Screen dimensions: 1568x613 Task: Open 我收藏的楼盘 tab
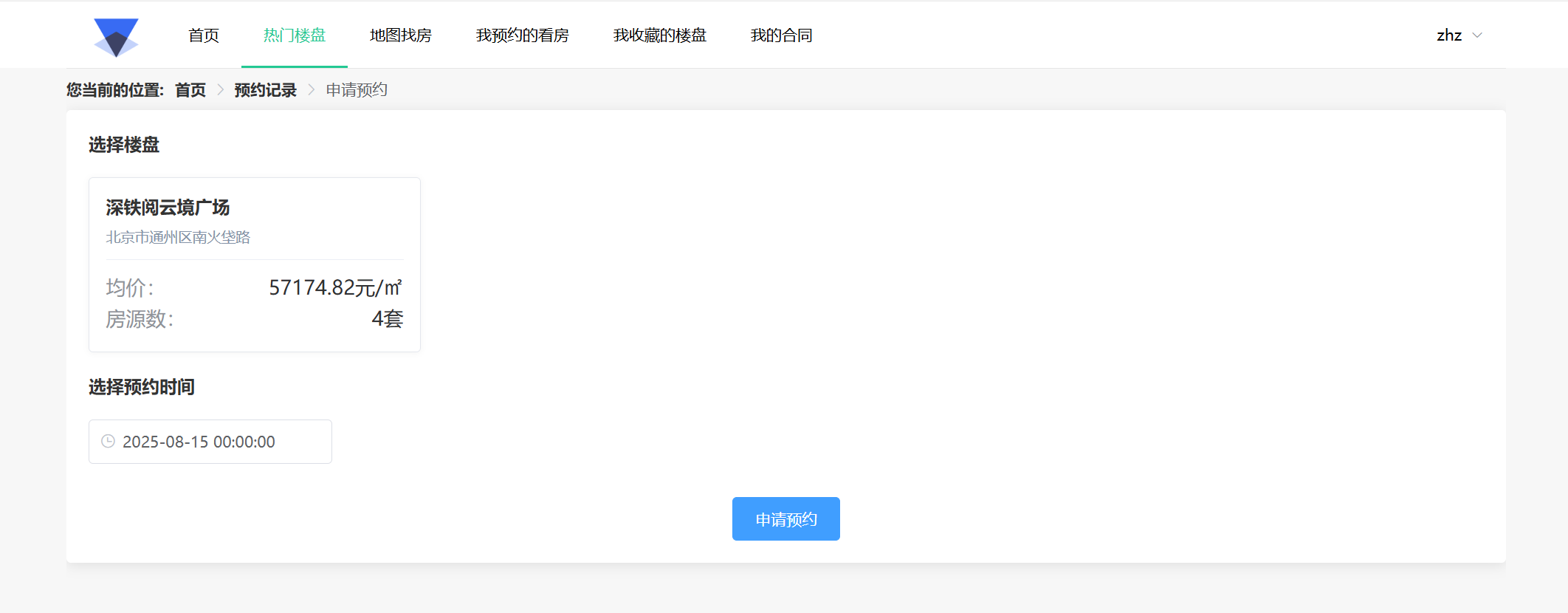[660, 35]
